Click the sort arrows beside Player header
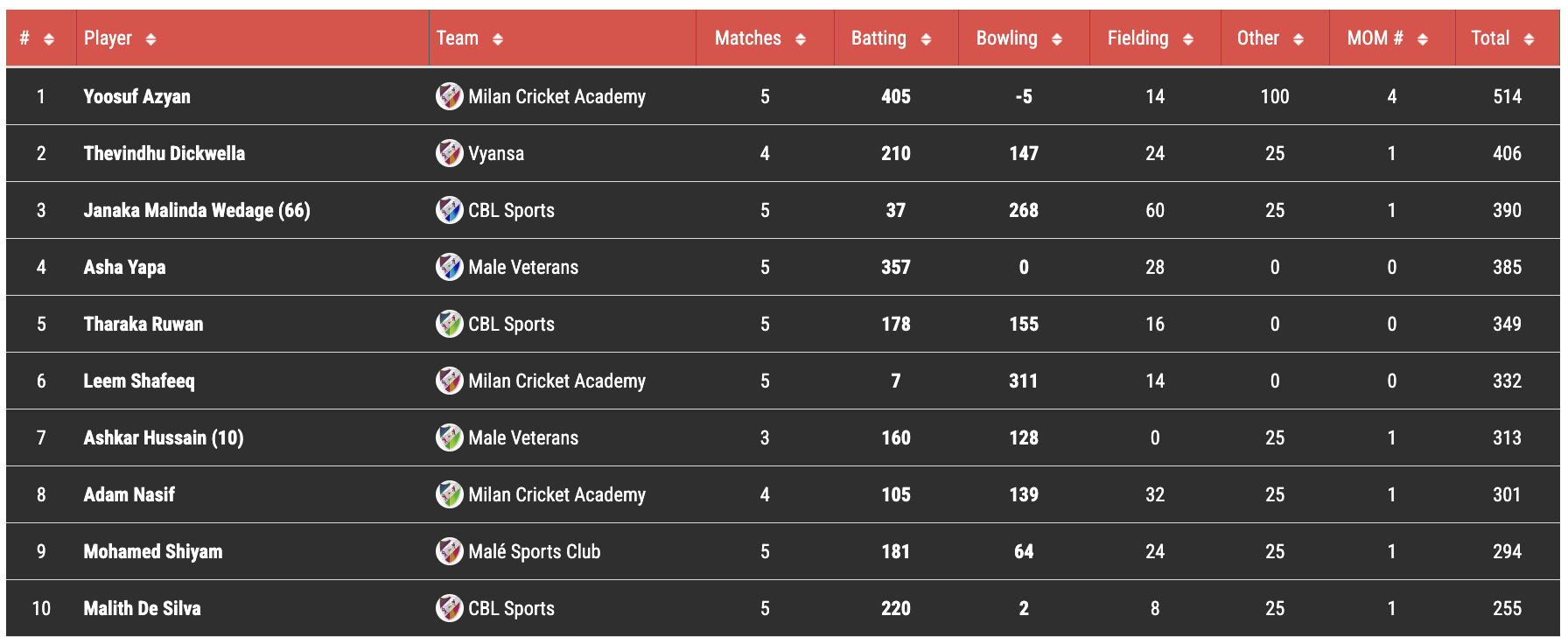The height and width of the screenshot is (637, 1568). [150, 39]
